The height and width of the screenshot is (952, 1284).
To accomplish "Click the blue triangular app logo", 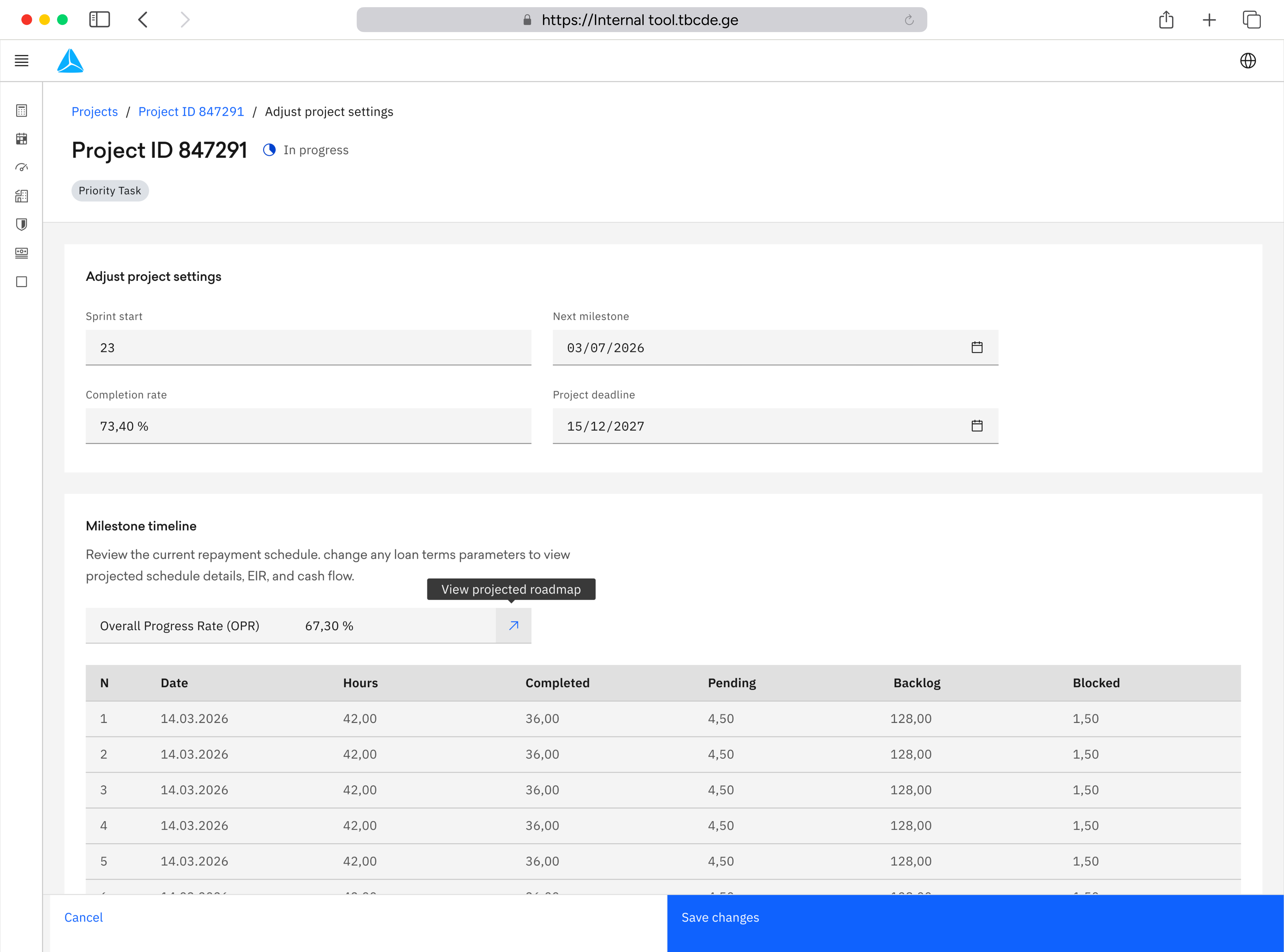I will pyautogui.click(x=70, y=60).
